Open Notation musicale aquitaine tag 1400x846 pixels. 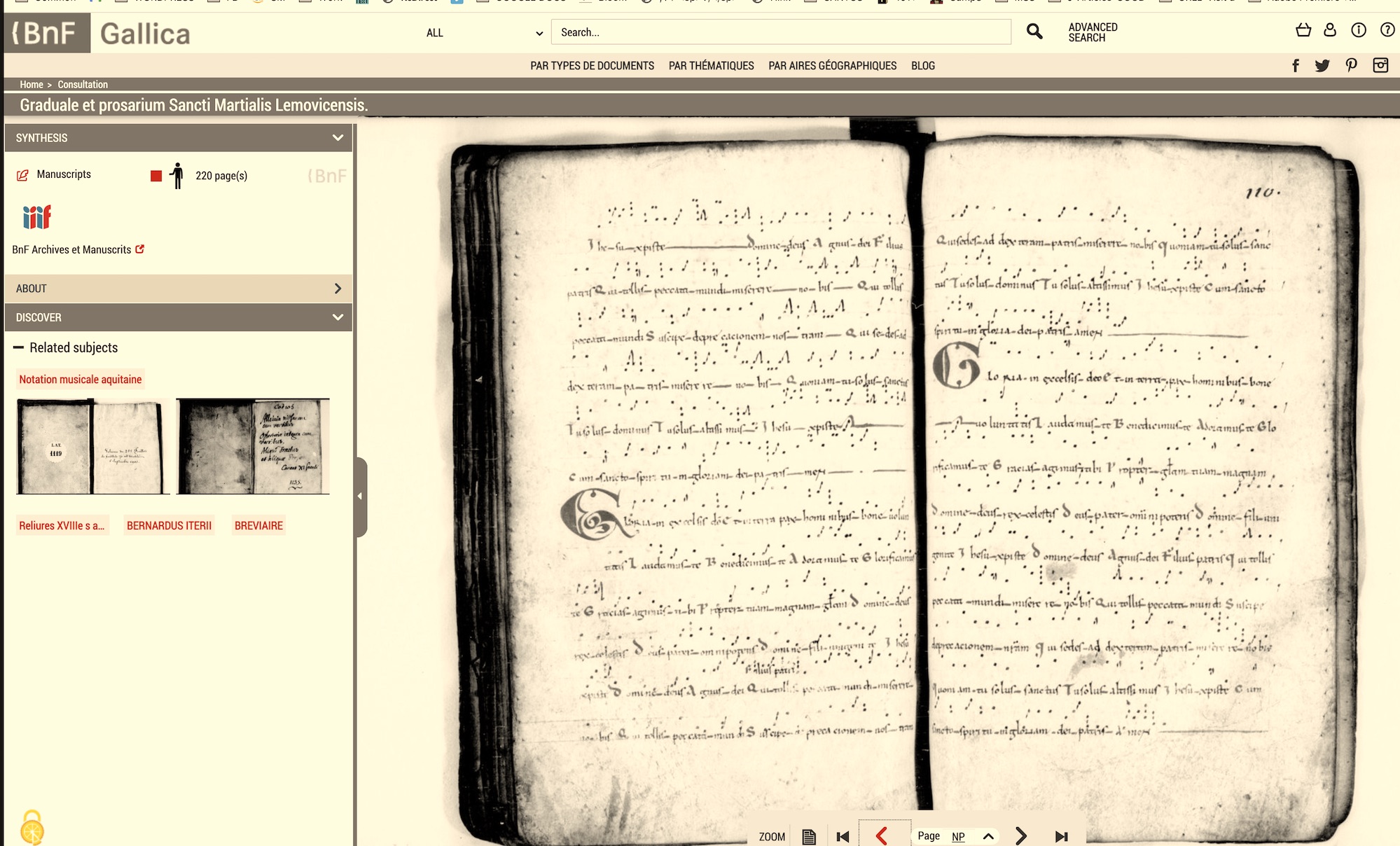click(x=81, y=380)
